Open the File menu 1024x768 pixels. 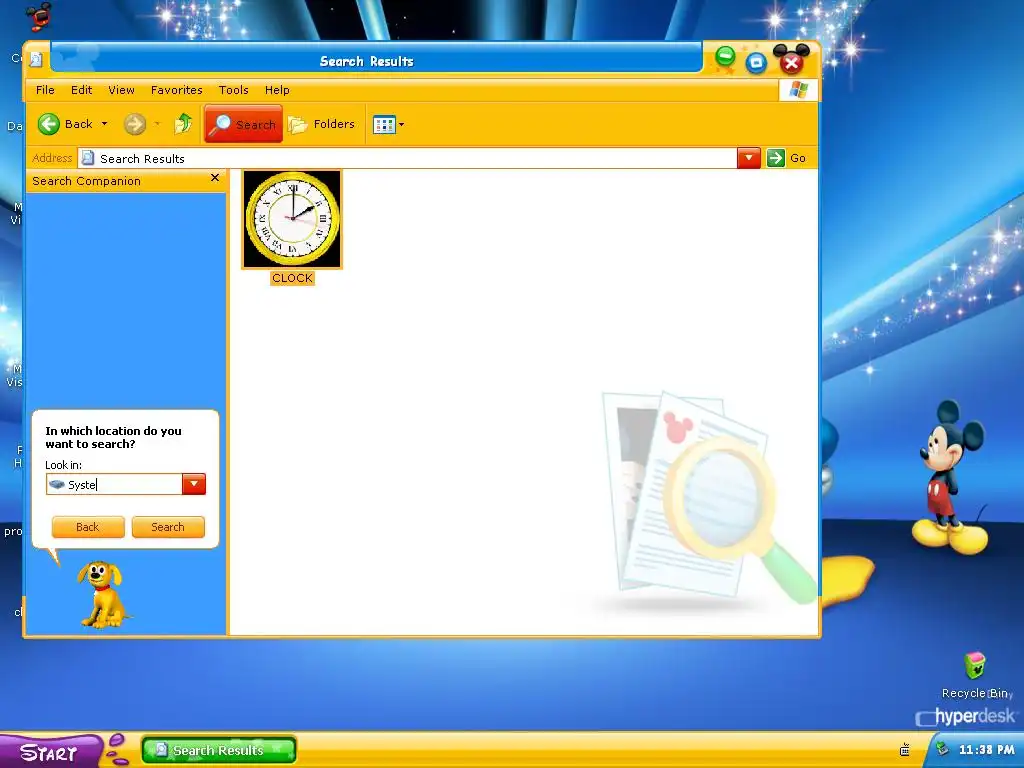point(45,90)
